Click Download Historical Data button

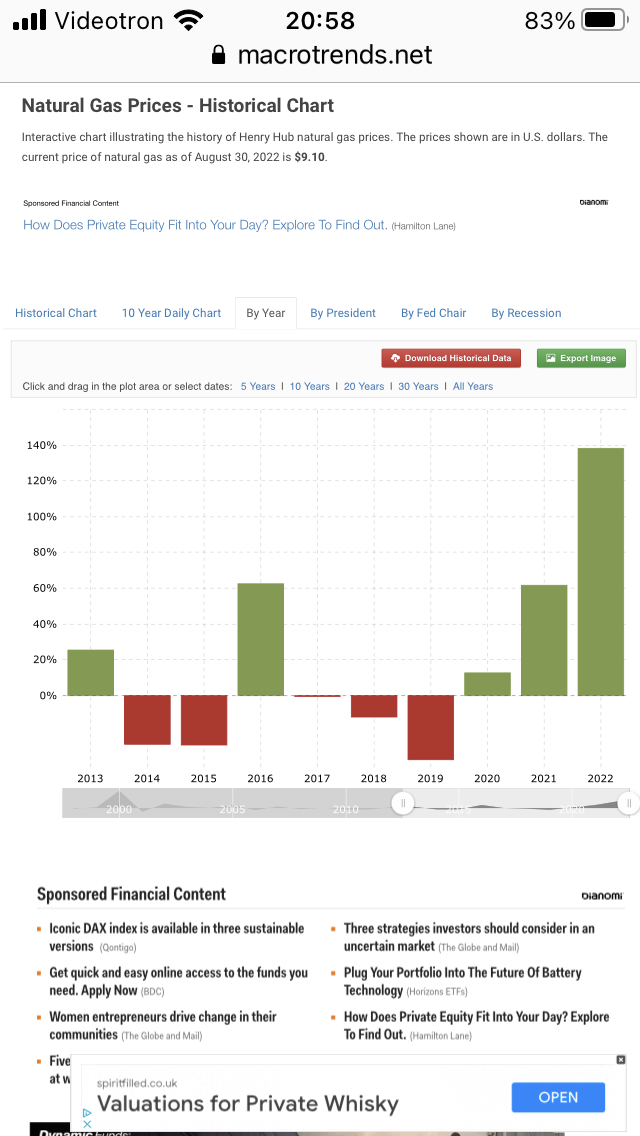pos(451,358)
